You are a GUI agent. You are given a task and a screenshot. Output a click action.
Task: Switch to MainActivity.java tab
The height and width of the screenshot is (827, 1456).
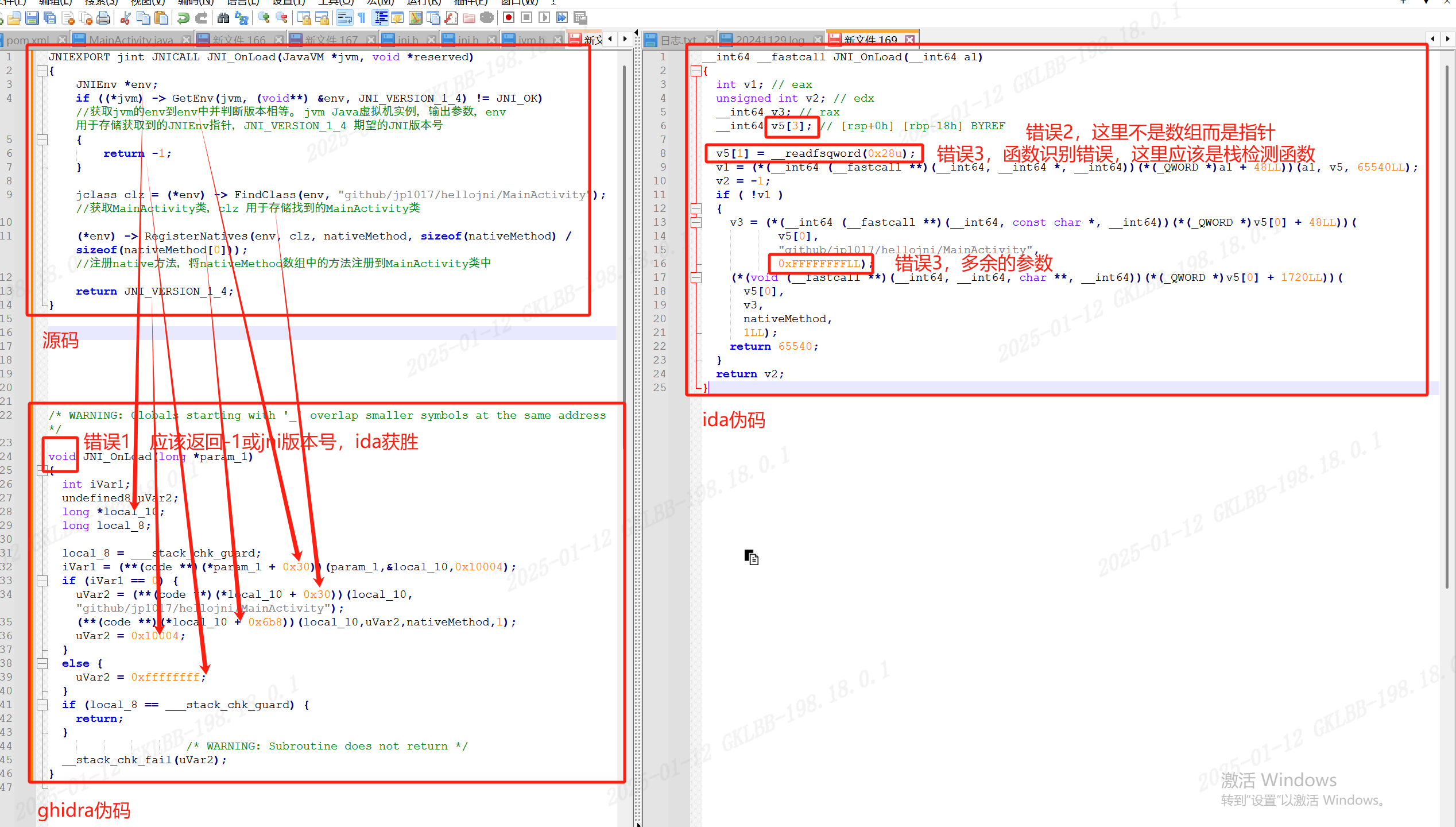[131, 40]
